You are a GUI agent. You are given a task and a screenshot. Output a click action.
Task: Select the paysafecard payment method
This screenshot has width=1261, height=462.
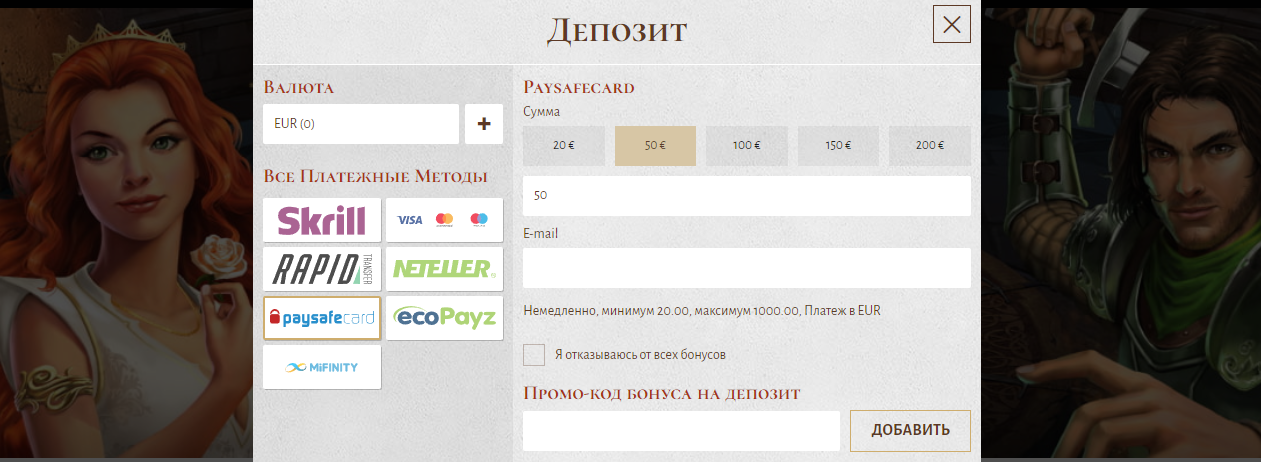(322, 318)
